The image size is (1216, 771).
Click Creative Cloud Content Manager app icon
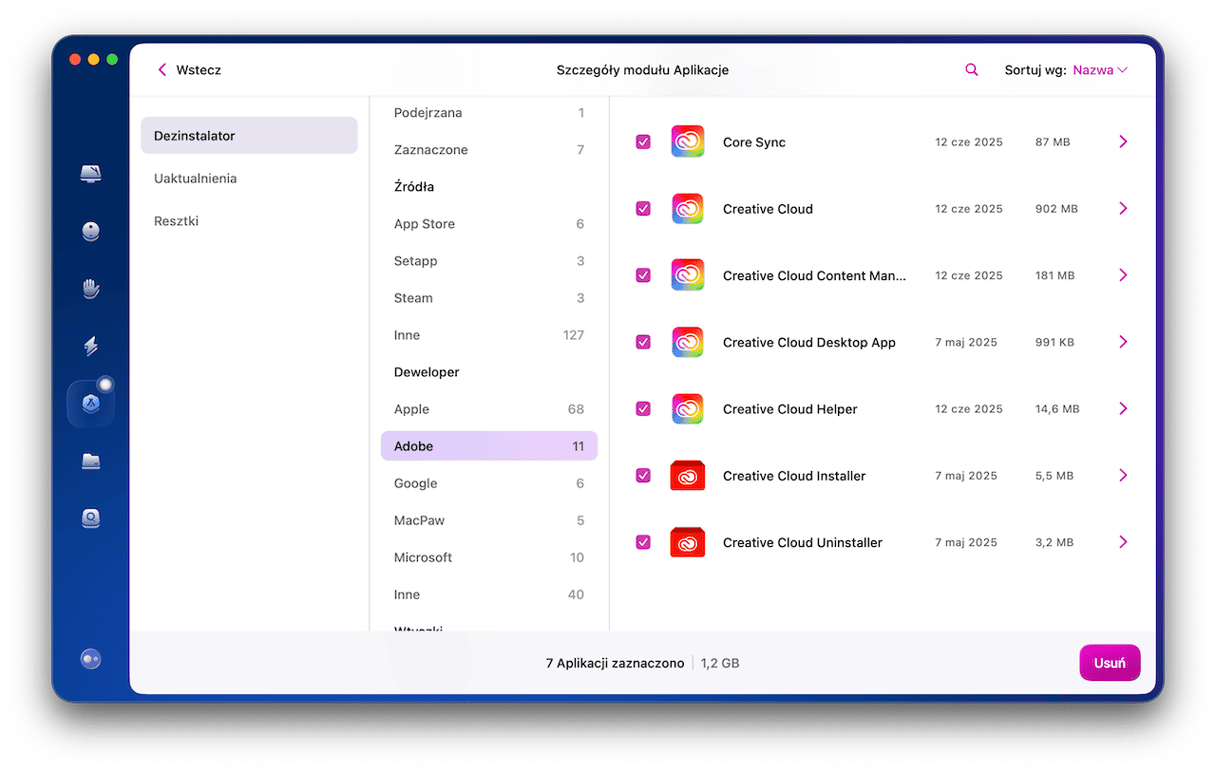coord(687,275)
